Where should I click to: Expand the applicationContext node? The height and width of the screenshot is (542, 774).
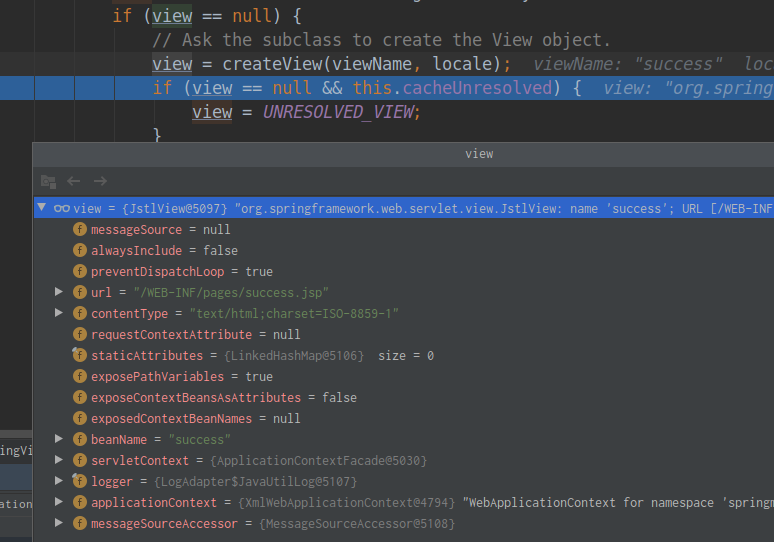59,503
